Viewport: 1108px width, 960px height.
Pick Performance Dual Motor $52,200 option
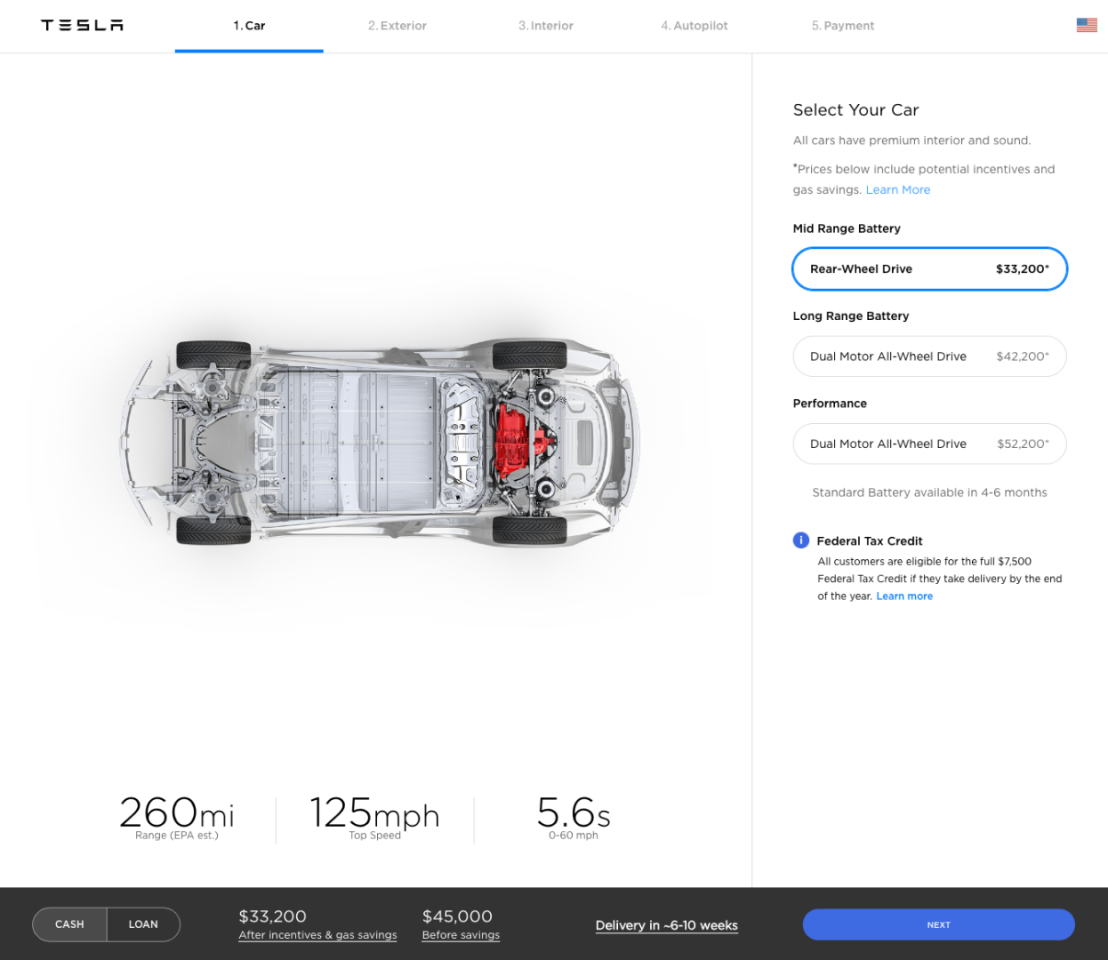929,444
